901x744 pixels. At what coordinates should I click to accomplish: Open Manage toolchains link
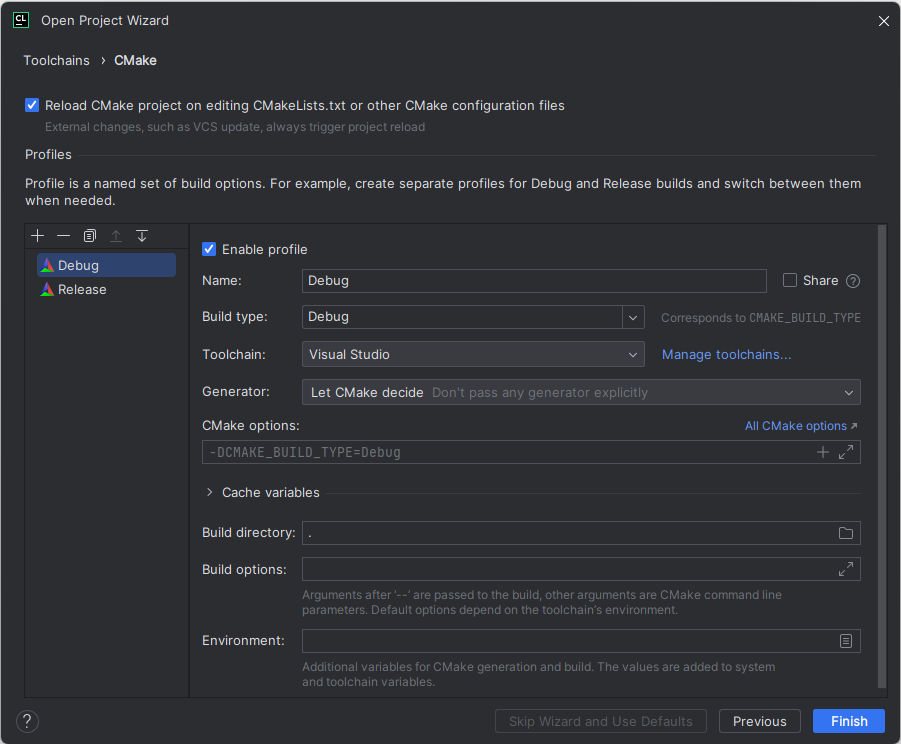[x=726, y=354]
